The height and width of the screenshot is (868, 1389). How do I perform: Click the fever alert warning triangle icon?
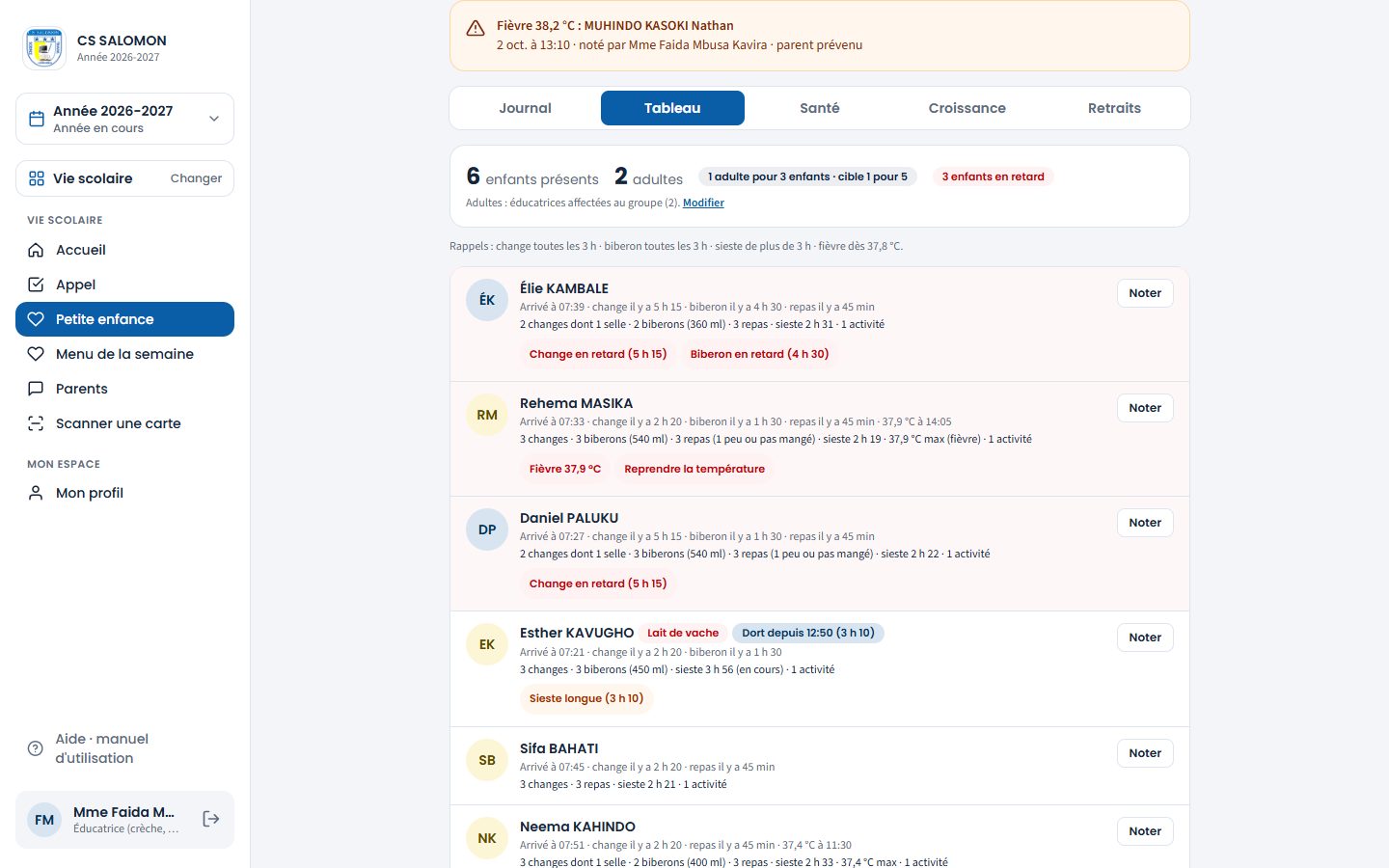[x=476, y=29]
